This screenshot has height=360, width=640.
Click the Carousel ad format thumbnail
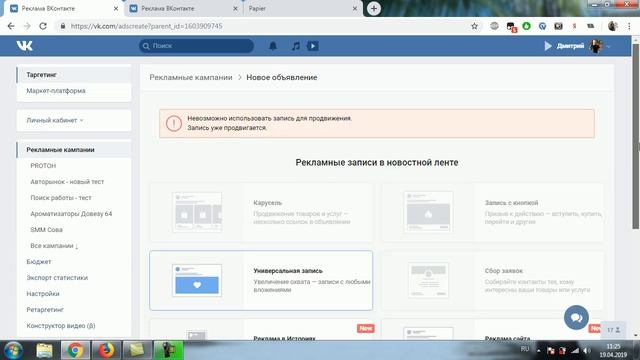pyautogui.click(x=197, y=212)
